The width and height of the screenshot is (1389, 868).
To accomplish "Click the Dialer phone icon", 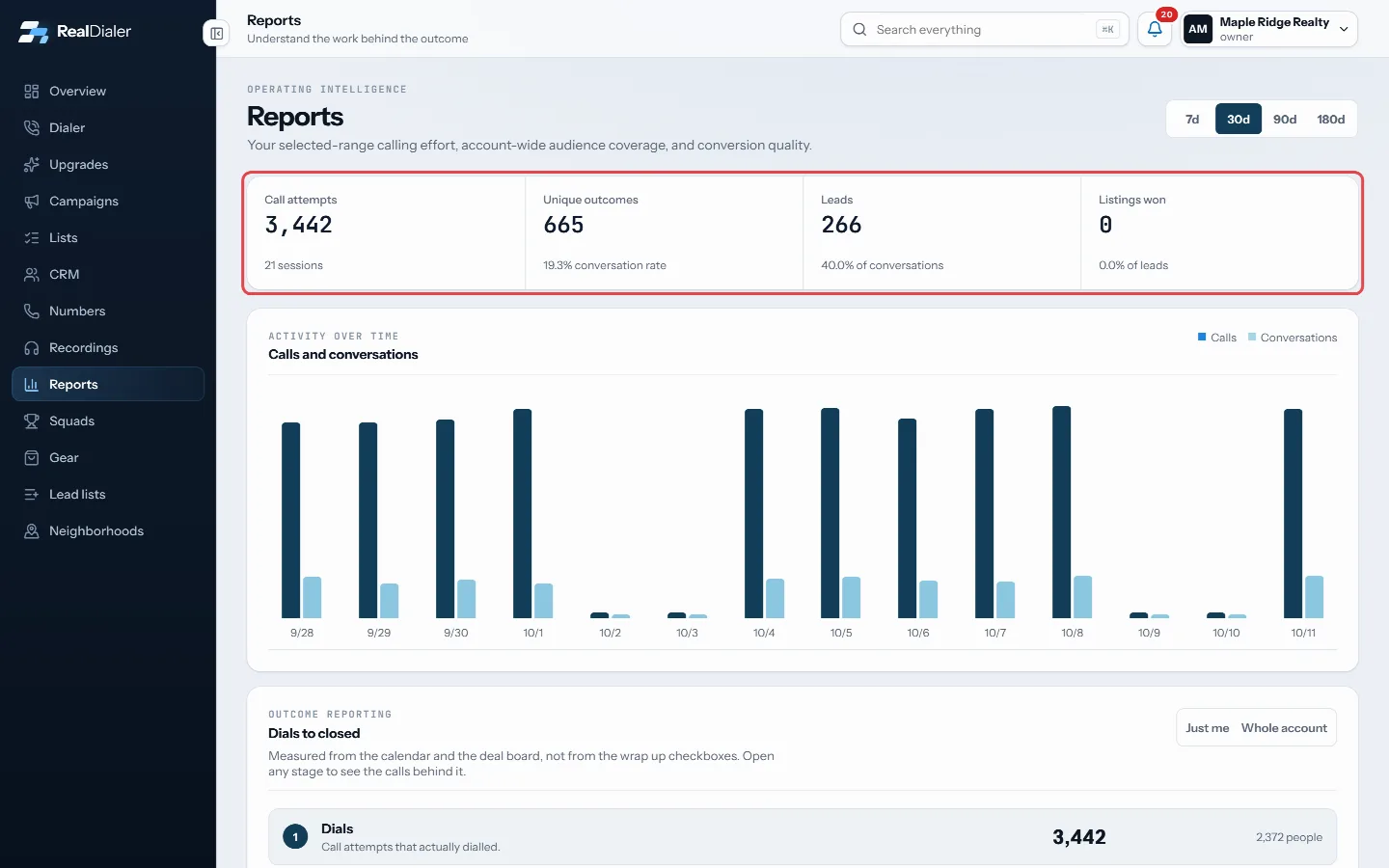I will pos(32,128).
